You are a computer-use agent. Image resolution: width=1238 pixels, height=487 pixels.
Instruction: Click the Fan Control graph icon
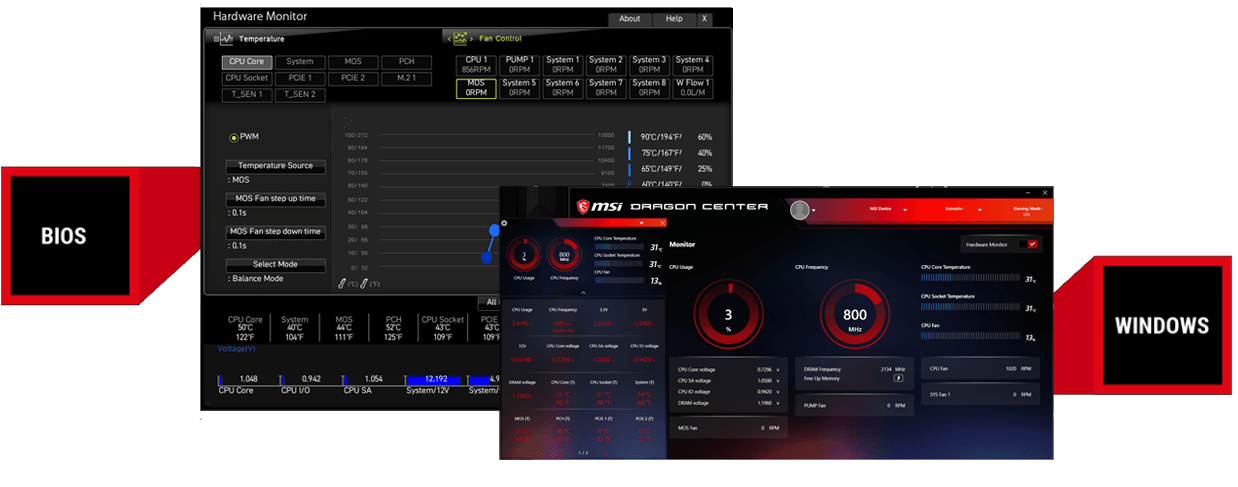460,39
